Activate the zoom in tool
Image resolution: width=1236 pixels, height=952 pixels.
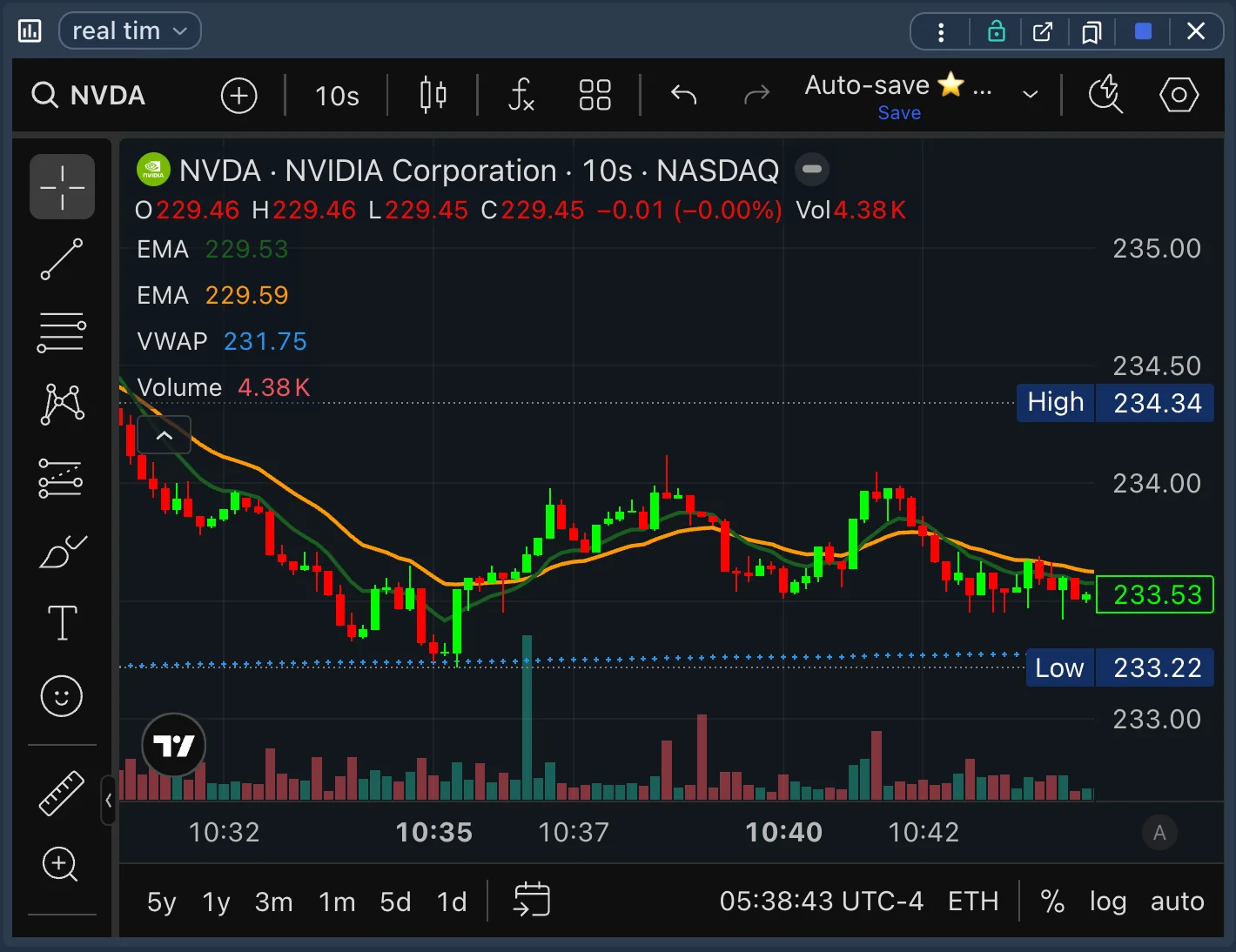tap(62, 864)
